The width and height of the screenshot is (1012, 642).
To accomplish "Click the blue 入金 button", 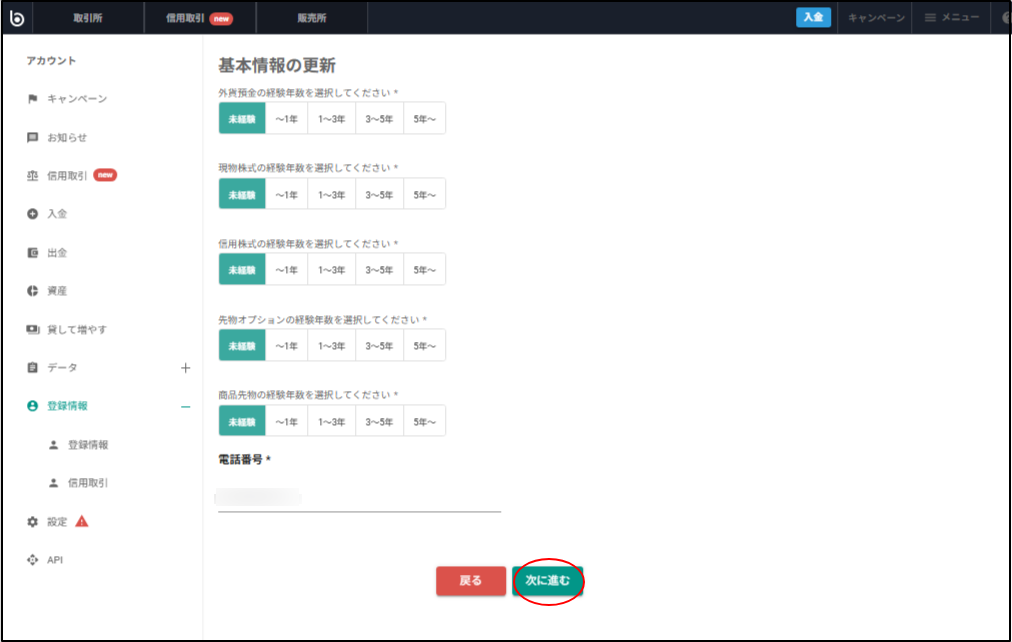I will click(813, 17).
